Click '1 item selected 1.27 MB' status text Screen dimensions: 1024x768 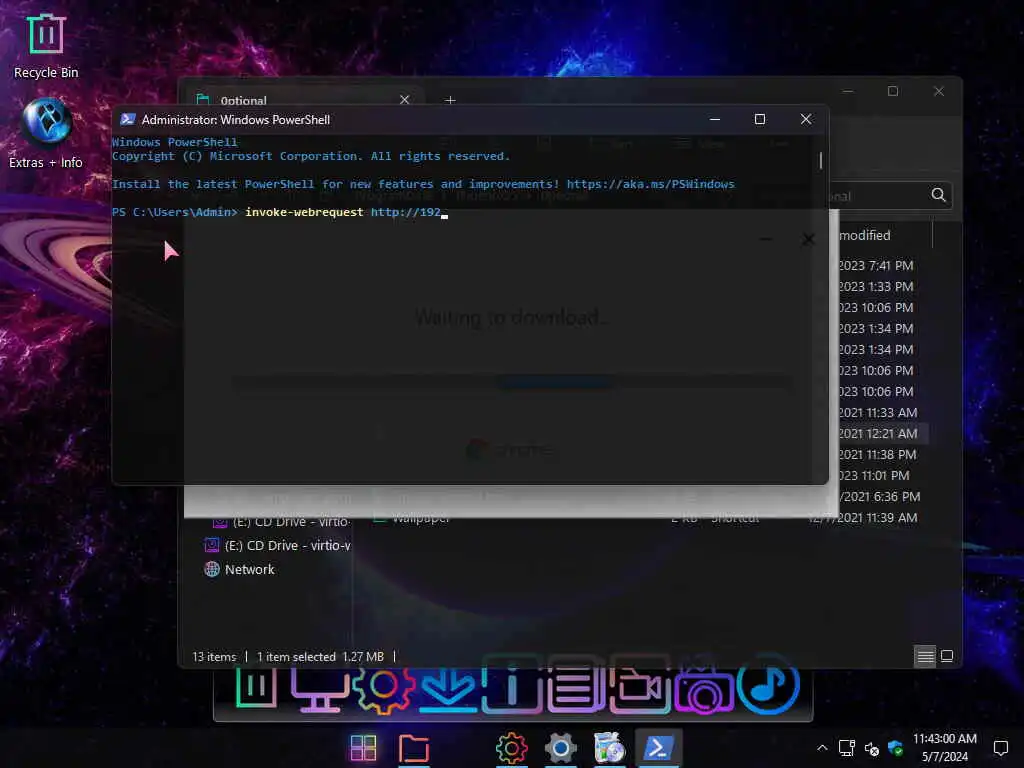click(x=320, y=657)
